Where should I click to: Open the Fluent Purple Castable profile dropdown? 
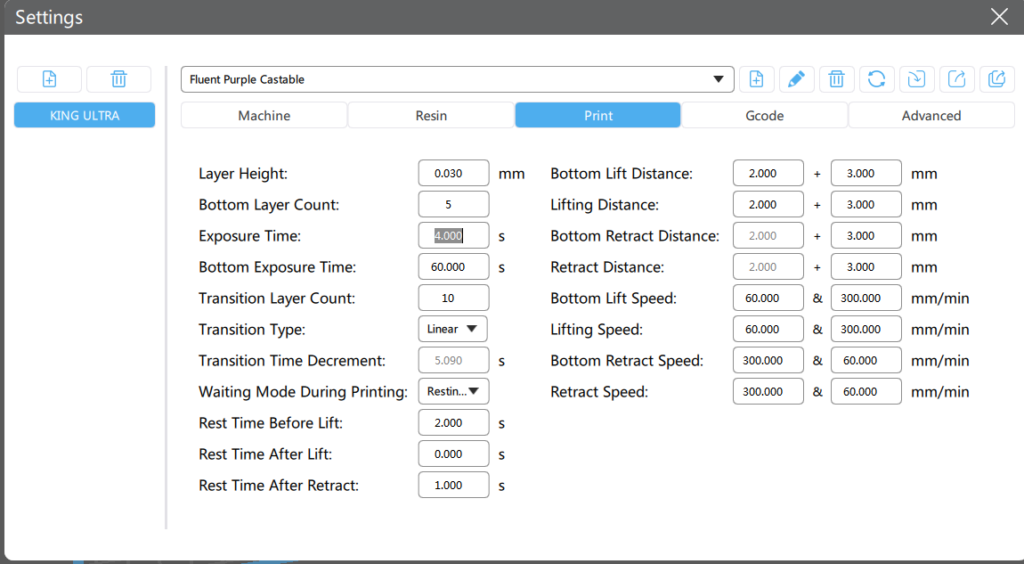457,79
